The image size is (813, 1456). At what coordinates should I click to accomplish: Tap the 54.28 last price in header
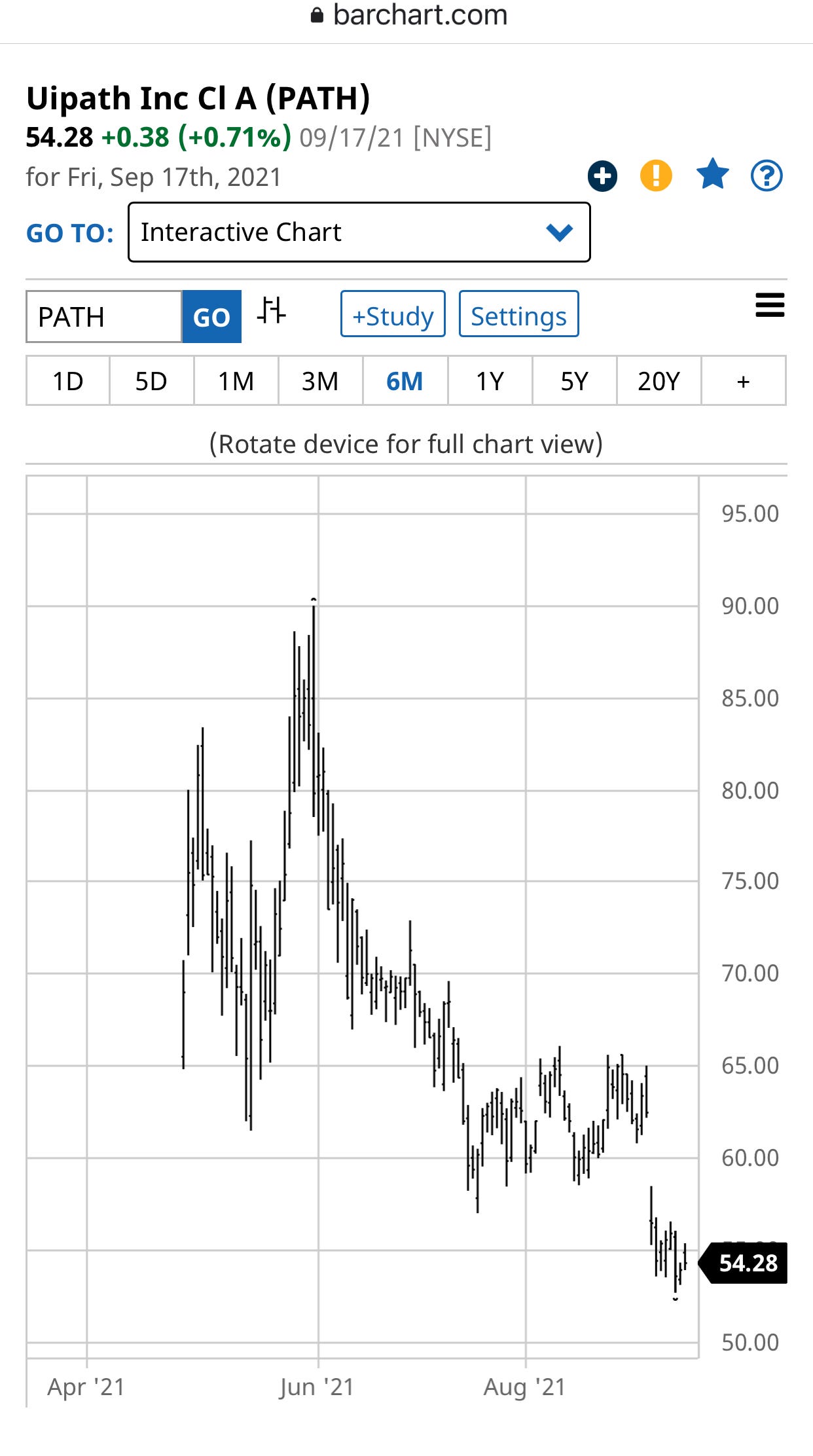60,137
